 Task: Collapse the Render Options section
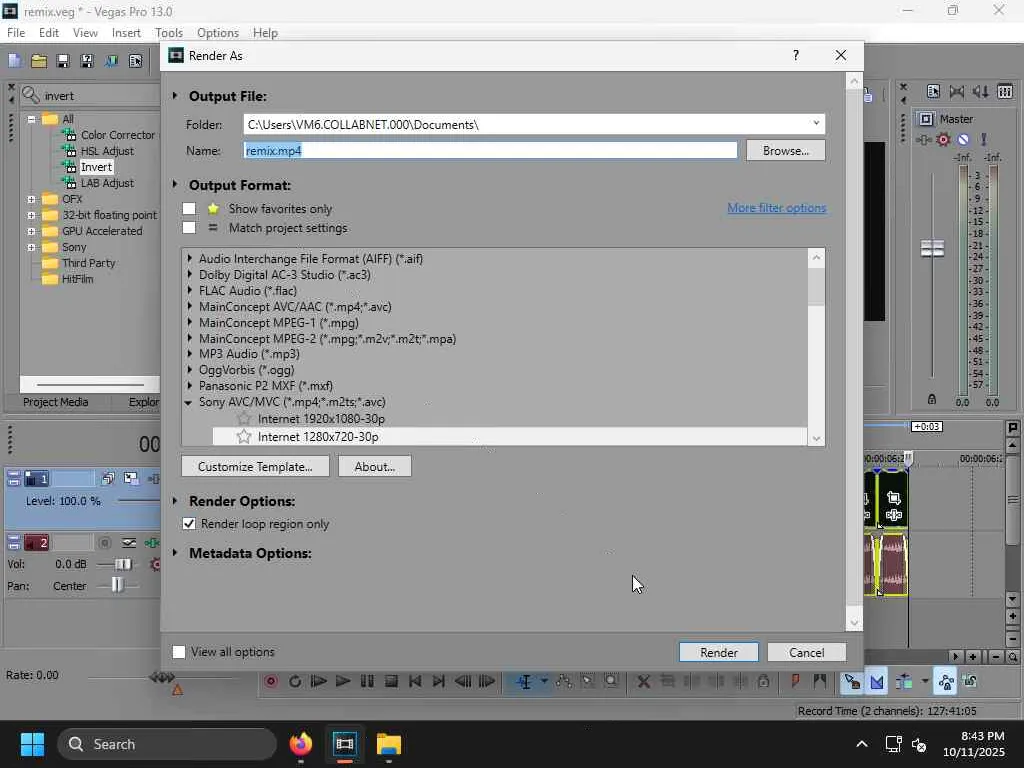175,501
